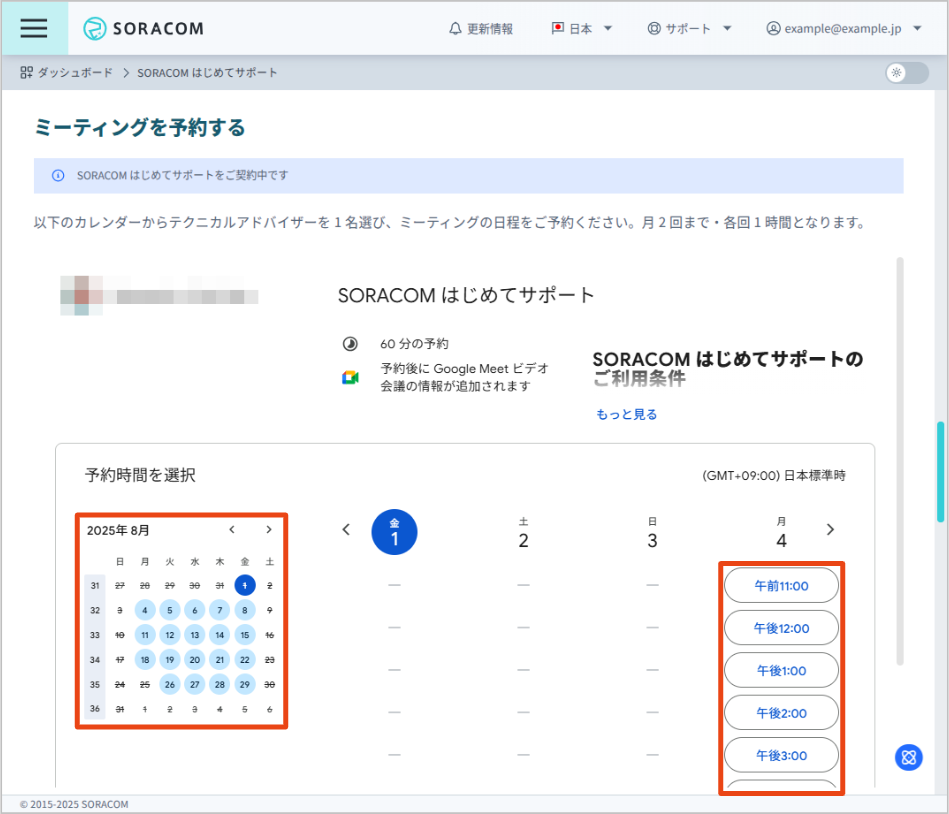This screenshot has width=949, height=814.
Task: Toggle the light/dark theme switch
Action: coord(907,73)
